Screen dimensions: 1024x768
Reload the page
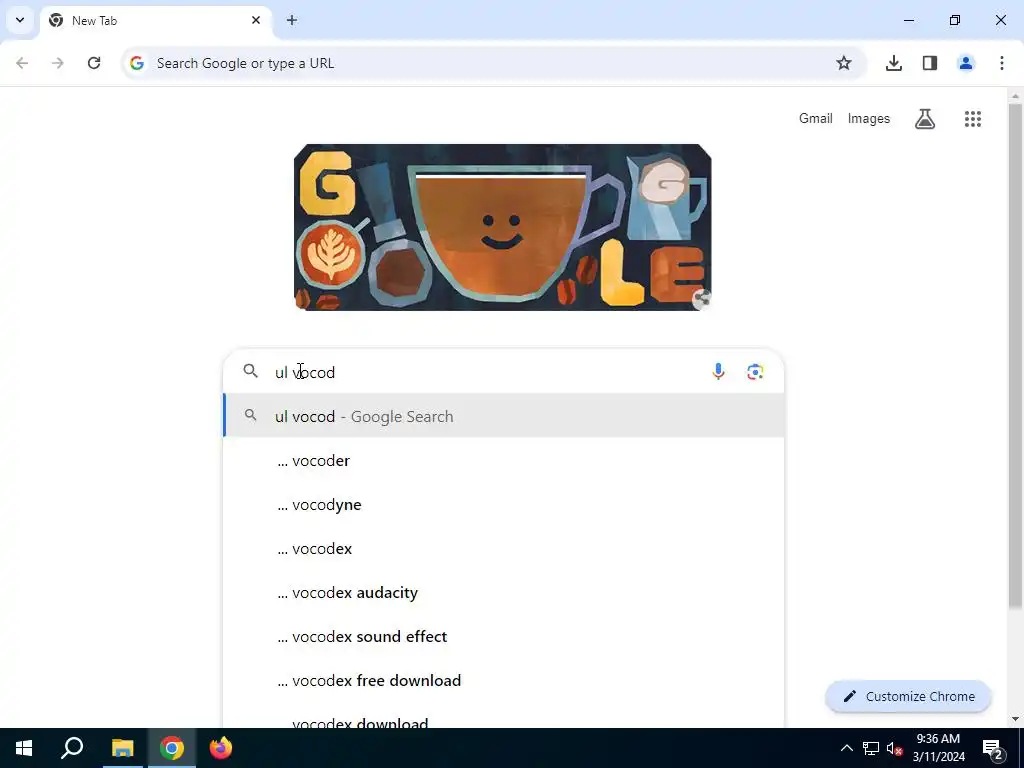[94, 63]
